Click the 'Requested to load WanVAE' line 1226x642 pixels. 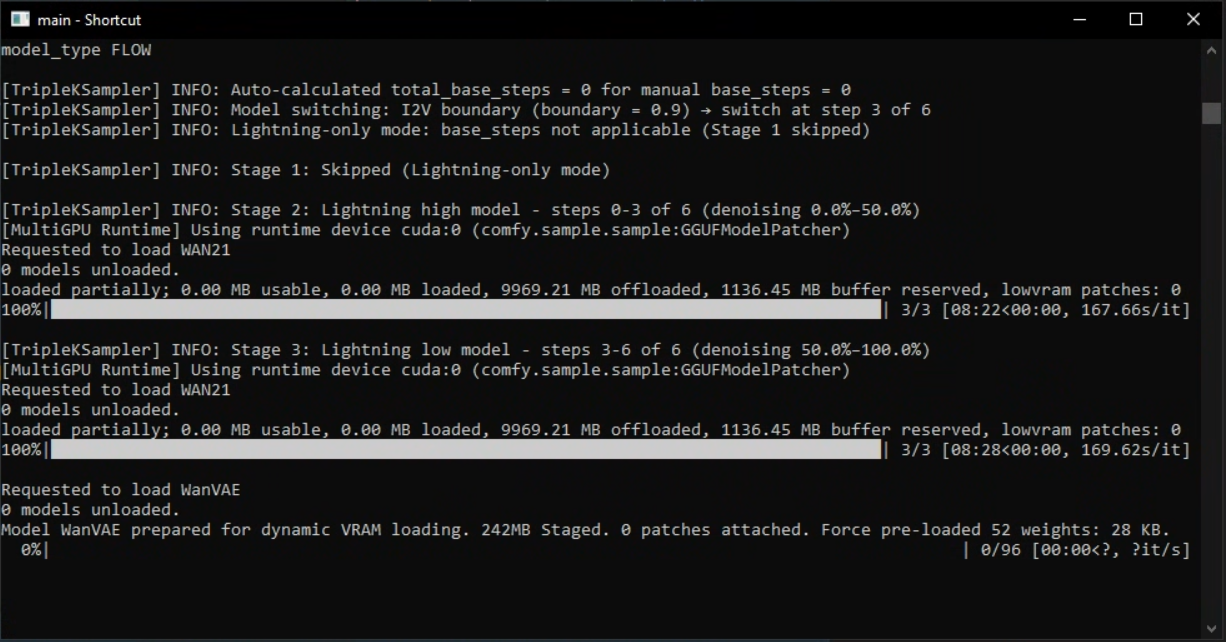(x=121, y=490)
